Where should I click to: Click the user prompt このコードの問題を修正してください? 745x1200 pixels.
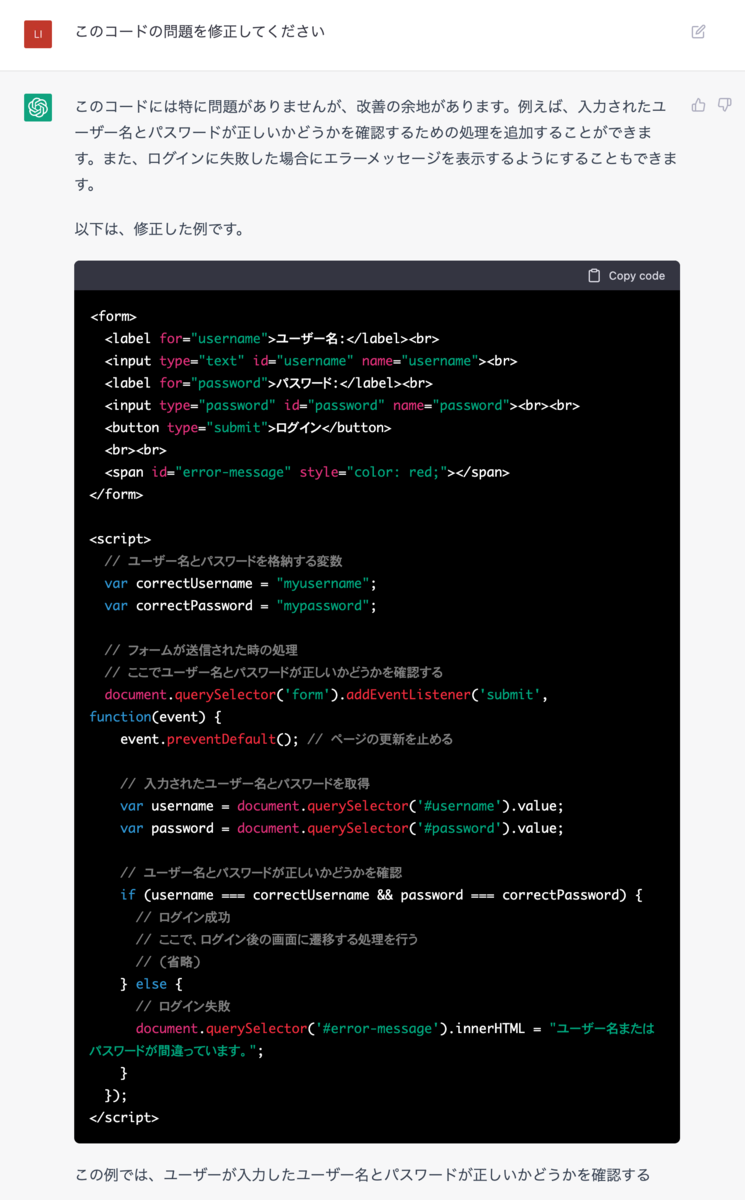pos(200,31)
